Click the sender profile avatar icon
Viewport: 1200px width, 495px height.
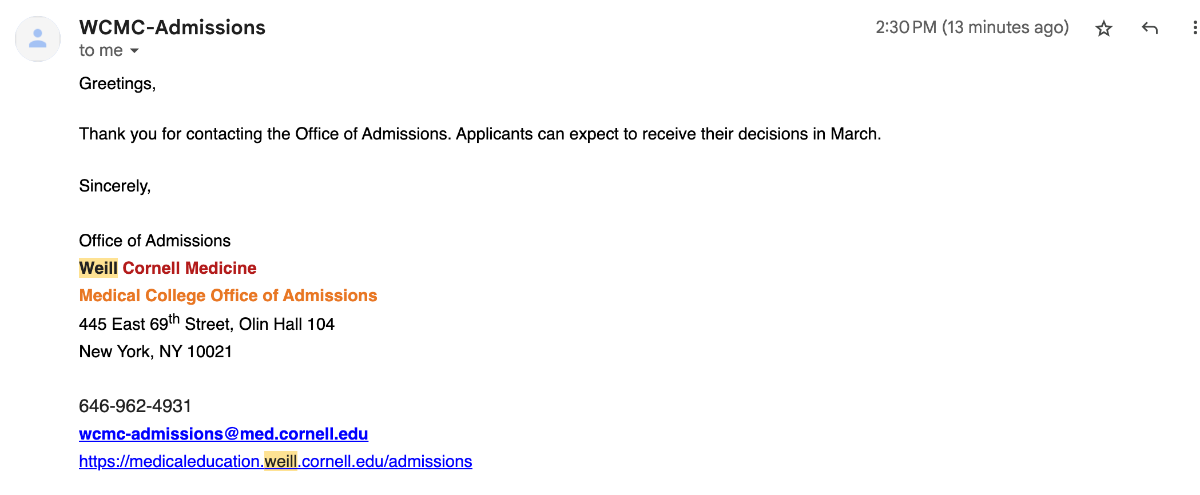pyautogui.click(x=38, y=39)
